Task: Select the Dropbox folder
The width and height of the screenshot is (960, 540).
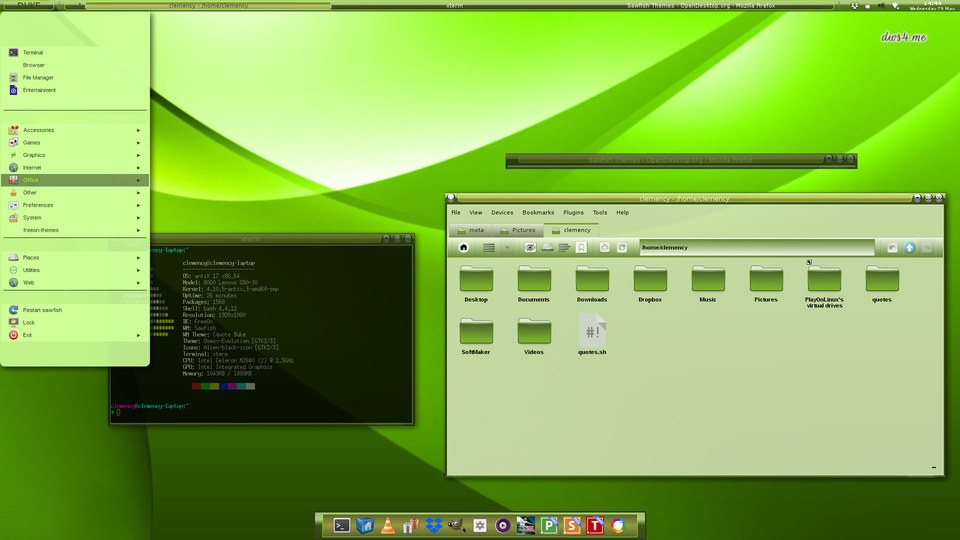Action: [650, 283]
